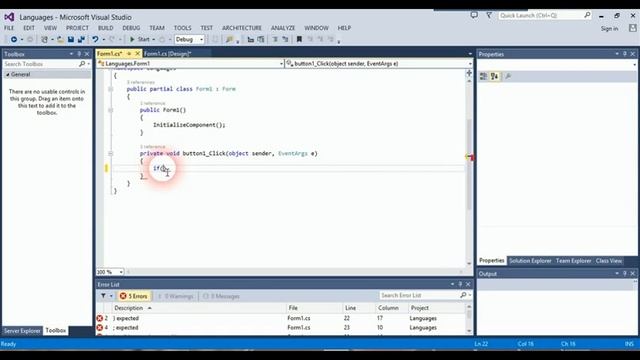
Task: Click the editor split window handle
Action: pos(469,73)
